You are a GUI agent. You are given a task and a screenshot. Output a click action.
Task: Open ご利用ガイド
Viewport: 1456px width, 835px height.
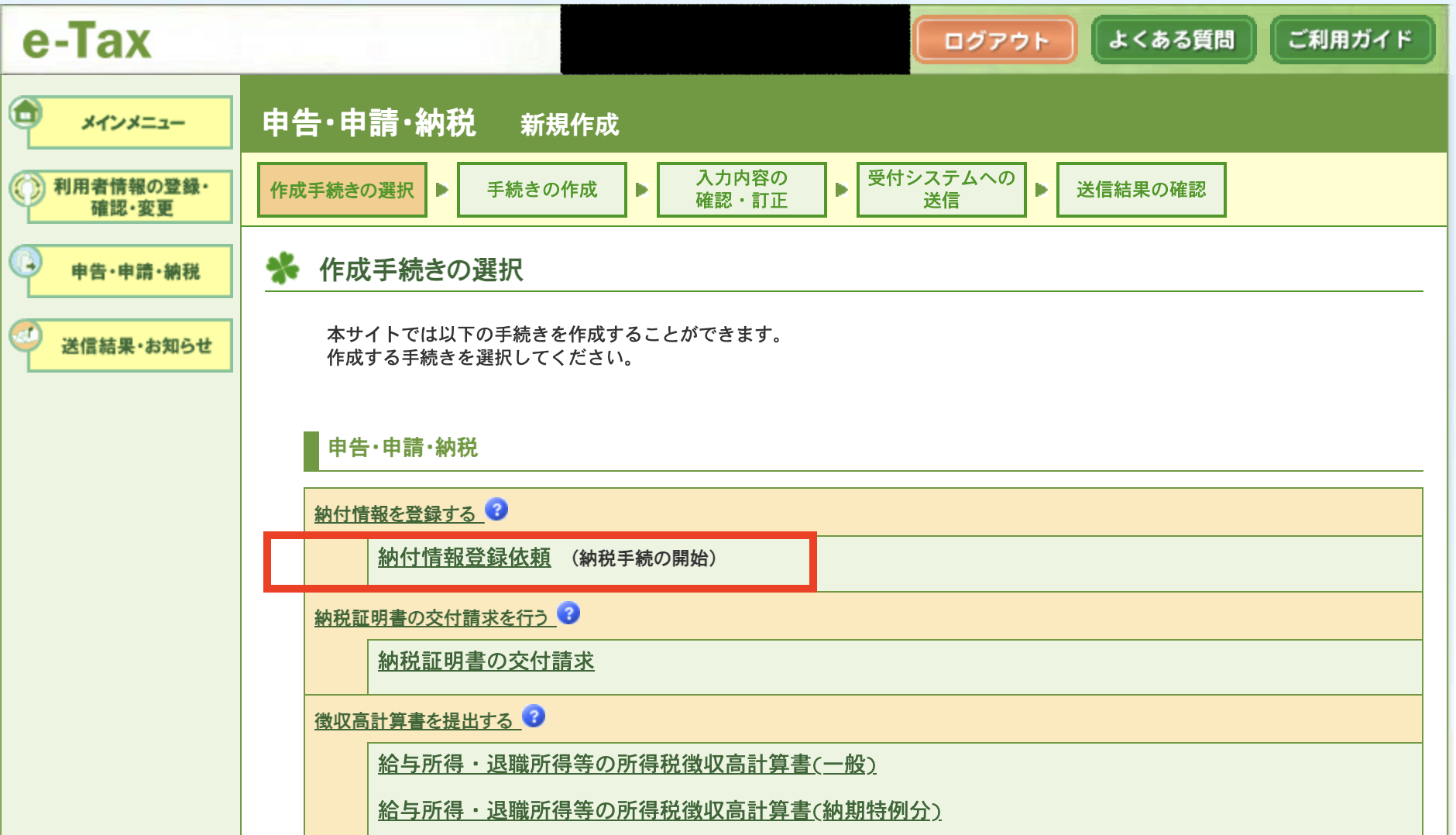click(1351, 40)
